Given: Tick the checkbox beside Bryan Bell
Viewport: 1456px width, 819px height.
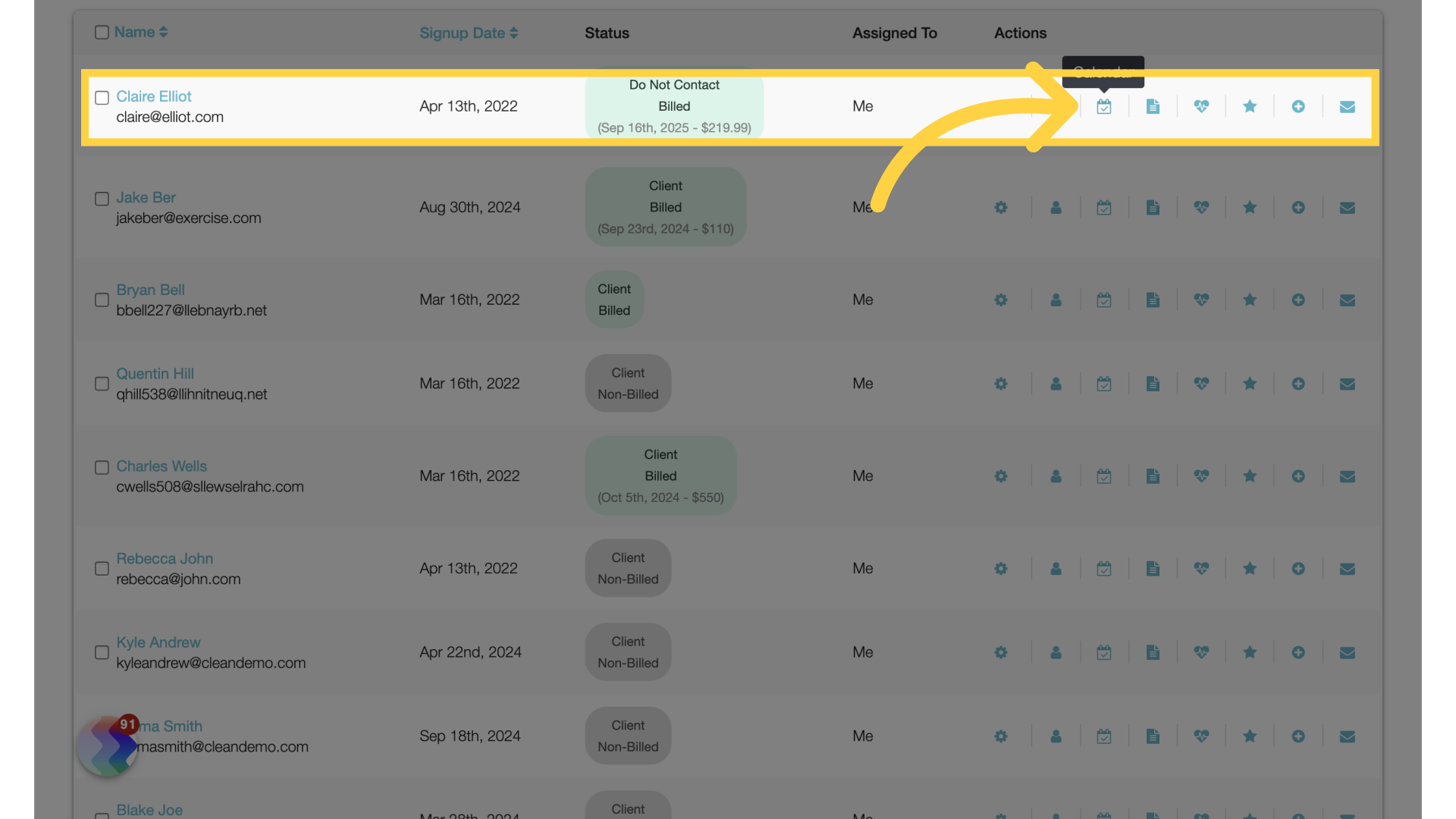Looking at the screenshot, I should click(102, 300).
